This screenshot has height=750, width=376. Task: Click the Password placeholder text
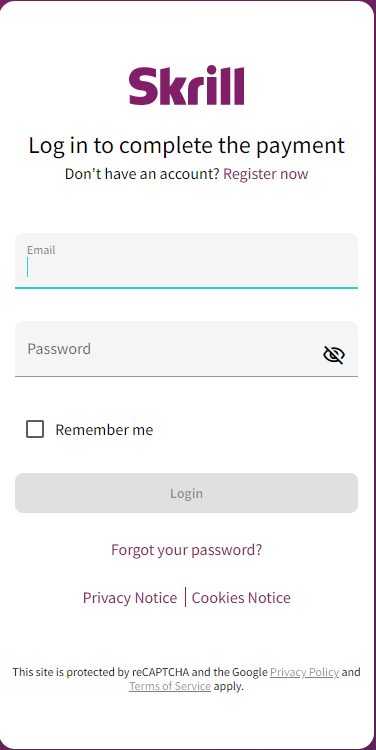pos(59,349)
